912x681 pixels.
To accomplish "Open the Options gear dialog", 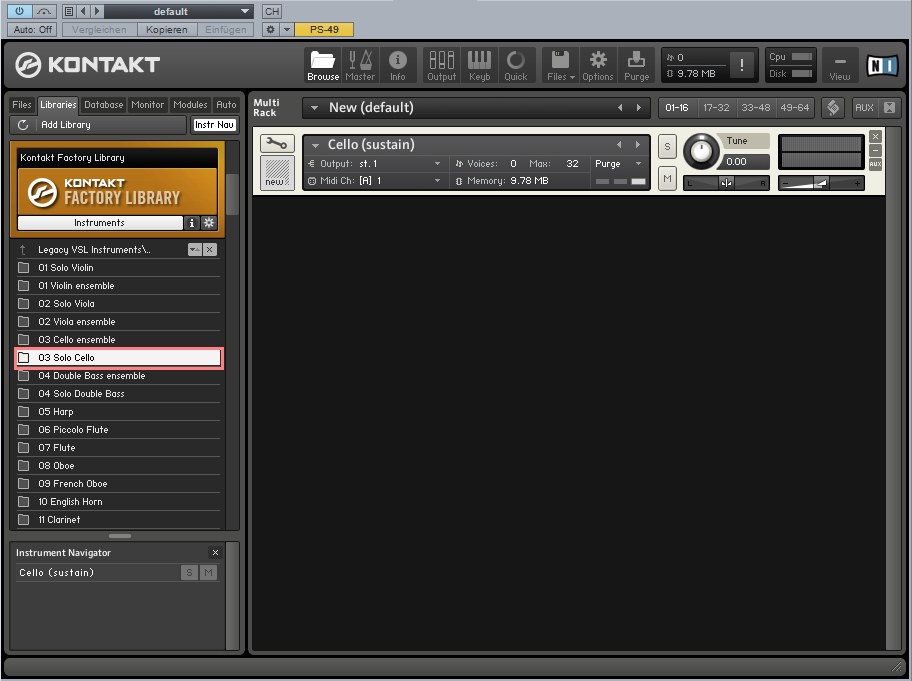I will (598, 65).
